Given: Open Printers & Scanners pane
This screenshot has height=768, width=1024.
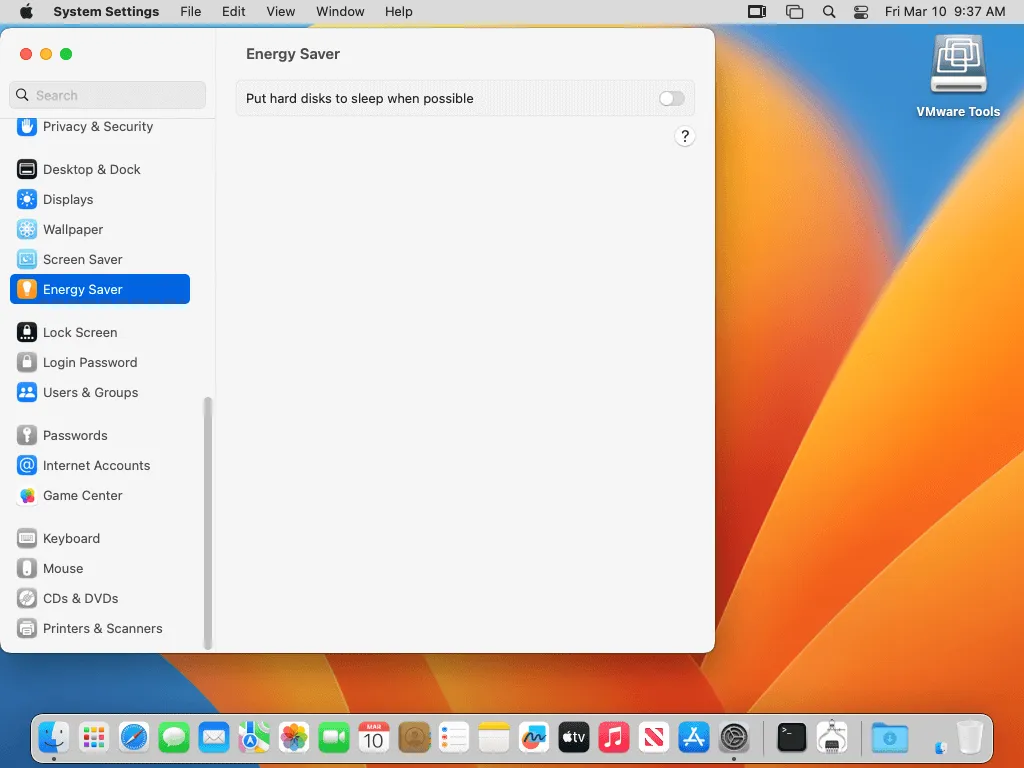Looking at the screenshot, I should 102,629.
